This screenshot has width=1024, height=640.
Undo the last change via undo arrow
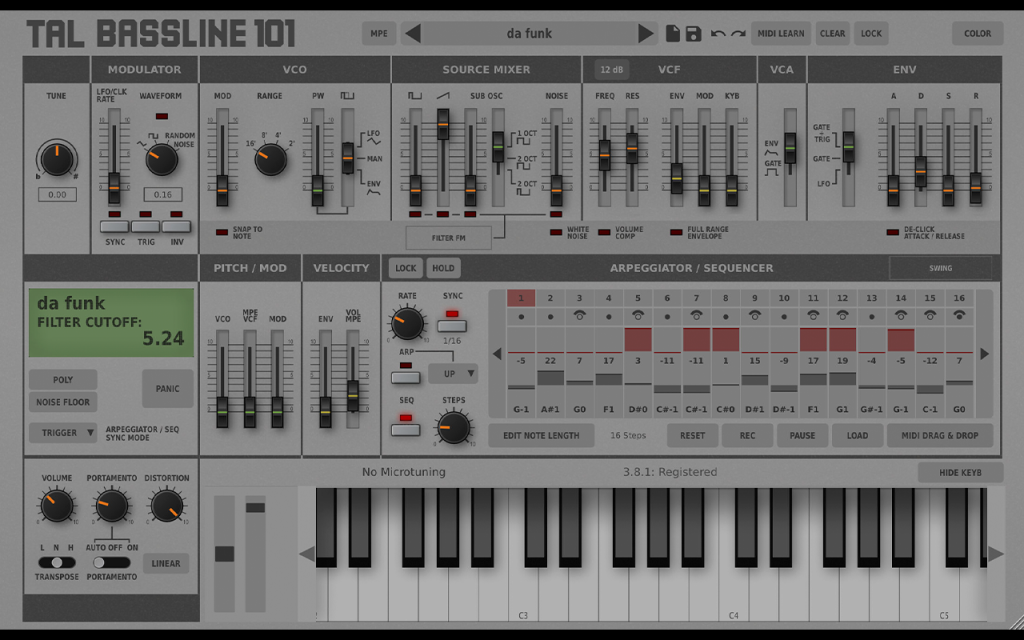point(718,34)
